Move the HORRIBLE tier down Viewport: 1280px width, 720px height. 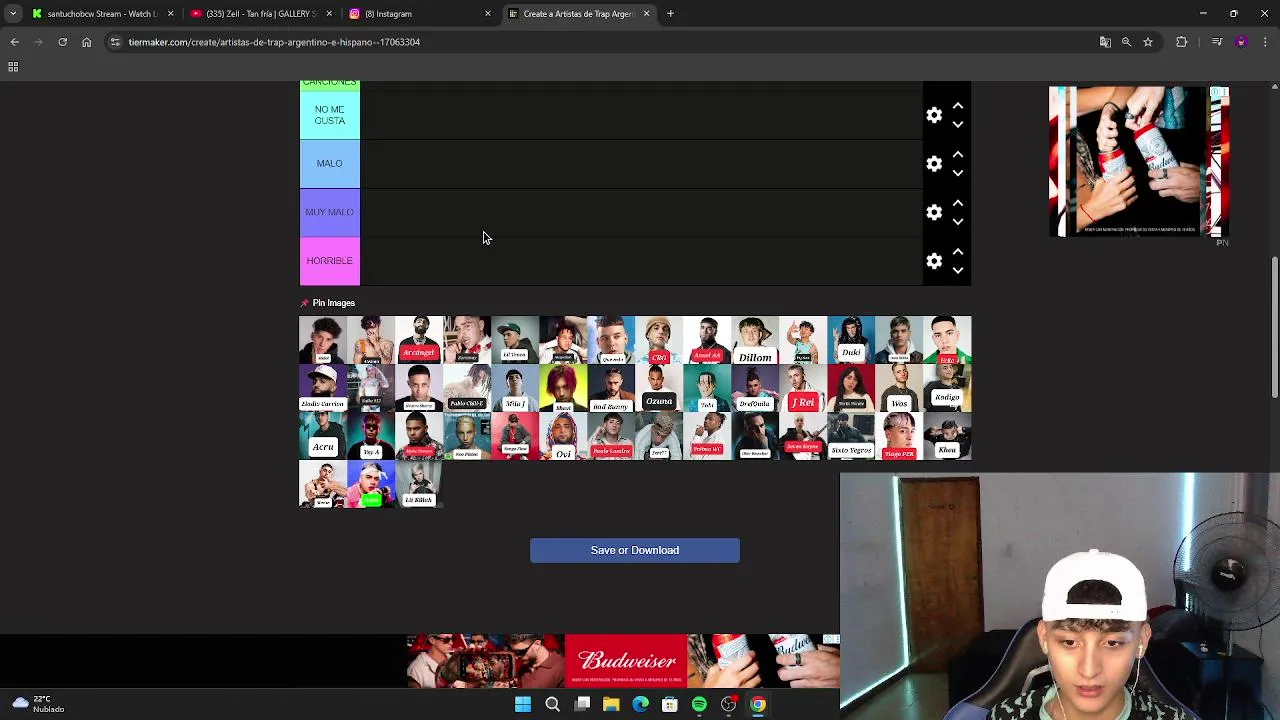(958, 271)
